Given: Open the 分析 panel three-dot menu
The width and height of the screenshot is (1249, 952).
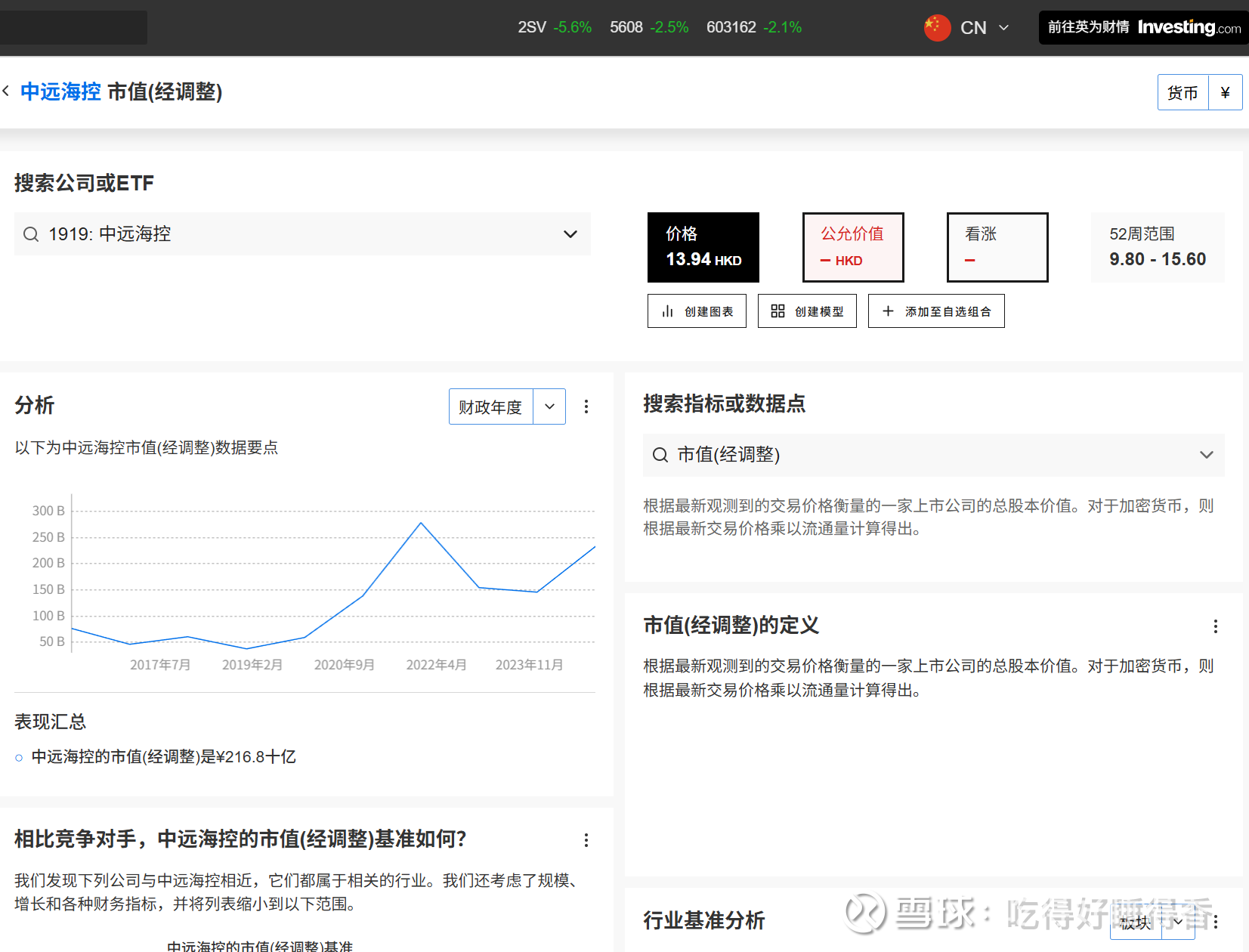Looking at the screenshot, I should click(586, 406).
